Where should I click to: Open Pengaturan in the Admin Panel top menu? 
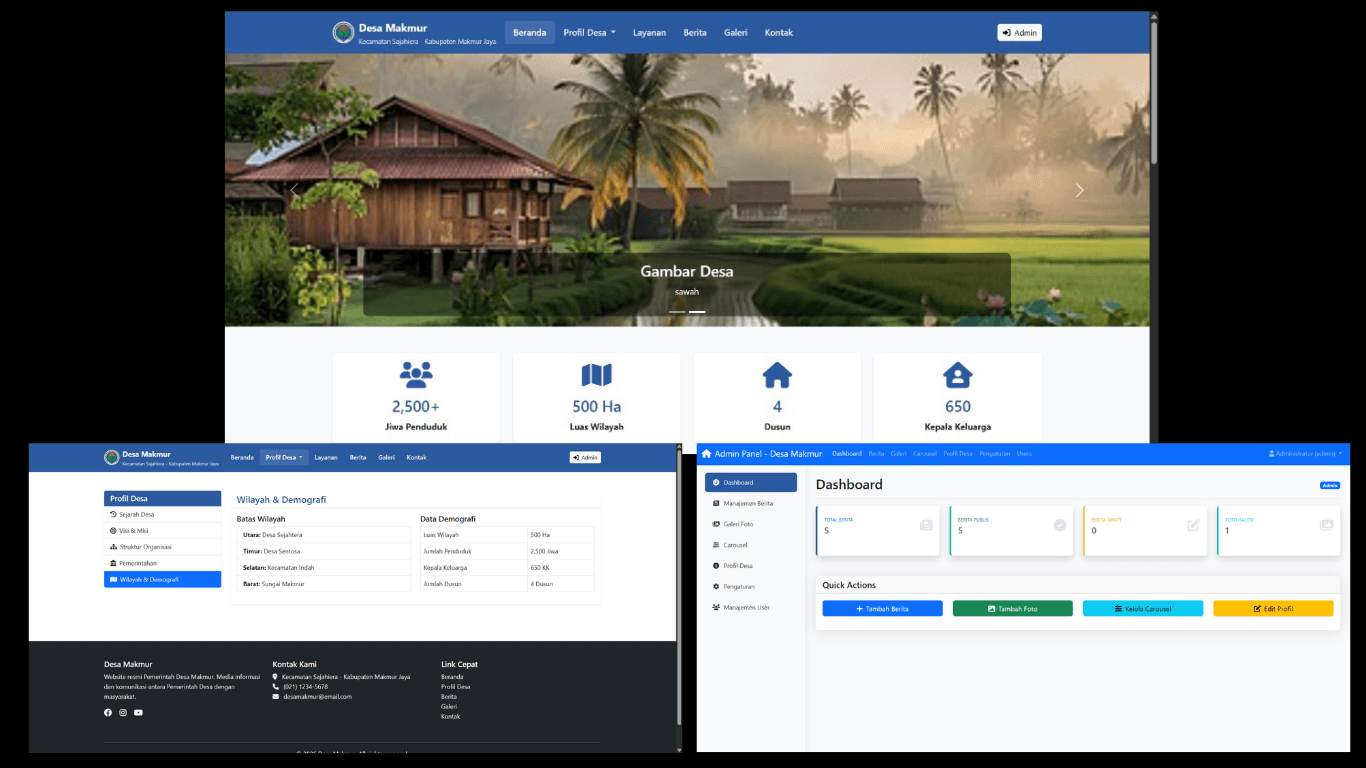994,454
